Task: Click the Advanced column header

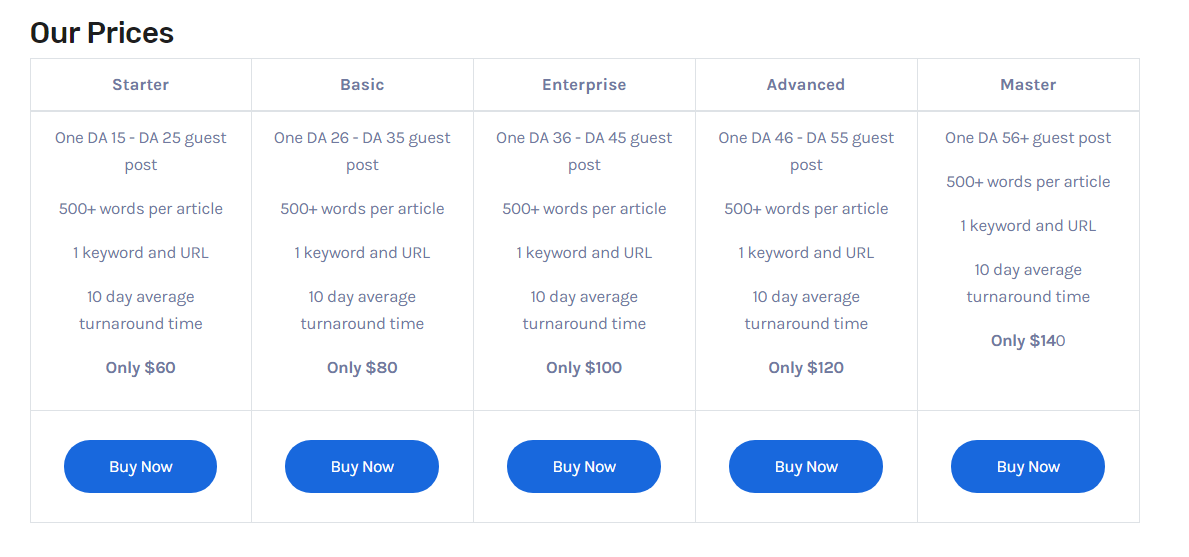Action: tap(806, 85)
